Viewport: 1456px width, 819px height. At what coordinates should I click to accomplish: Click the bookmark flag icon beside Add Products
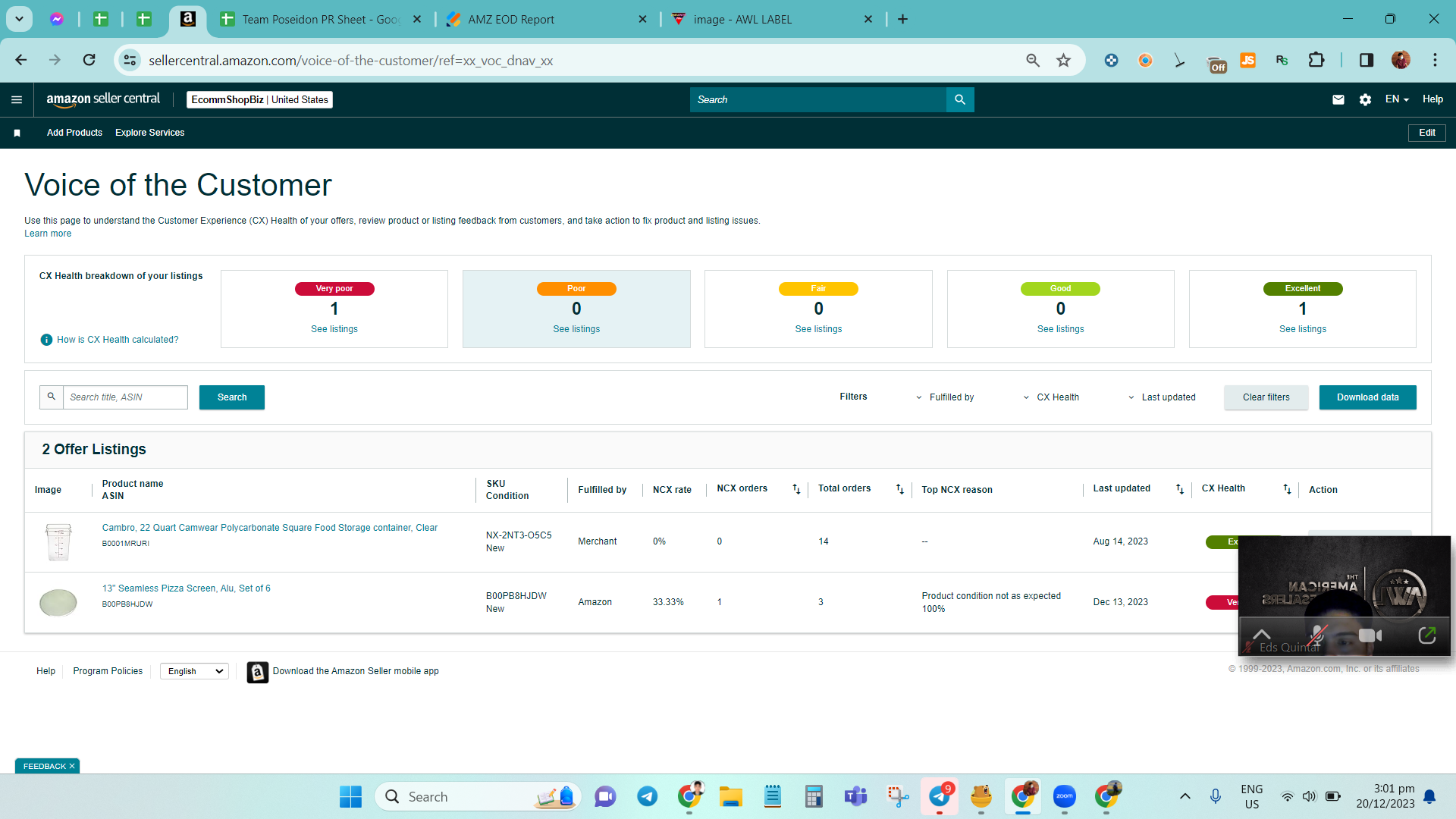coord(17,133)
